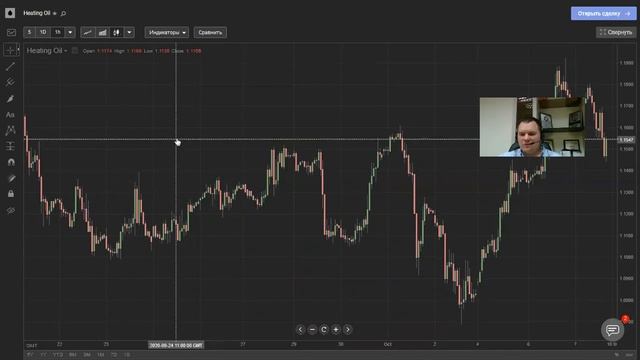This screenshot has height=360, width=640.
Task: Toggle the magnet snap mode
Action: [11, 162]
